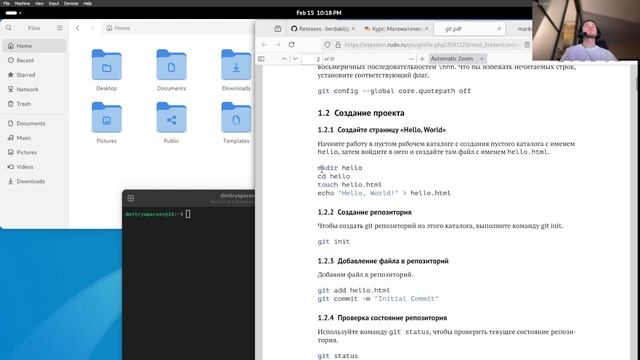
Task: Select Documents bookmark in Files sidebar
Action: coord(34,123)
